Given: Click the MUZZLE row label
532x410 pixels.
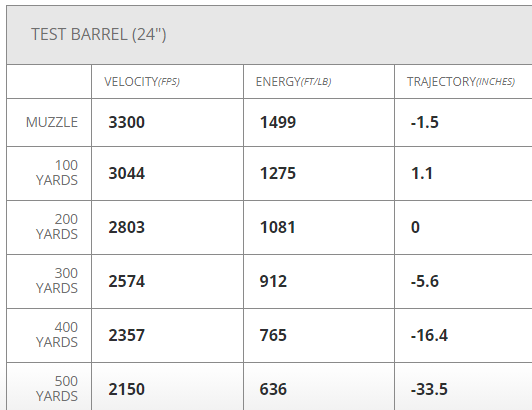Looking at the screenshot, I should (52, 122).
